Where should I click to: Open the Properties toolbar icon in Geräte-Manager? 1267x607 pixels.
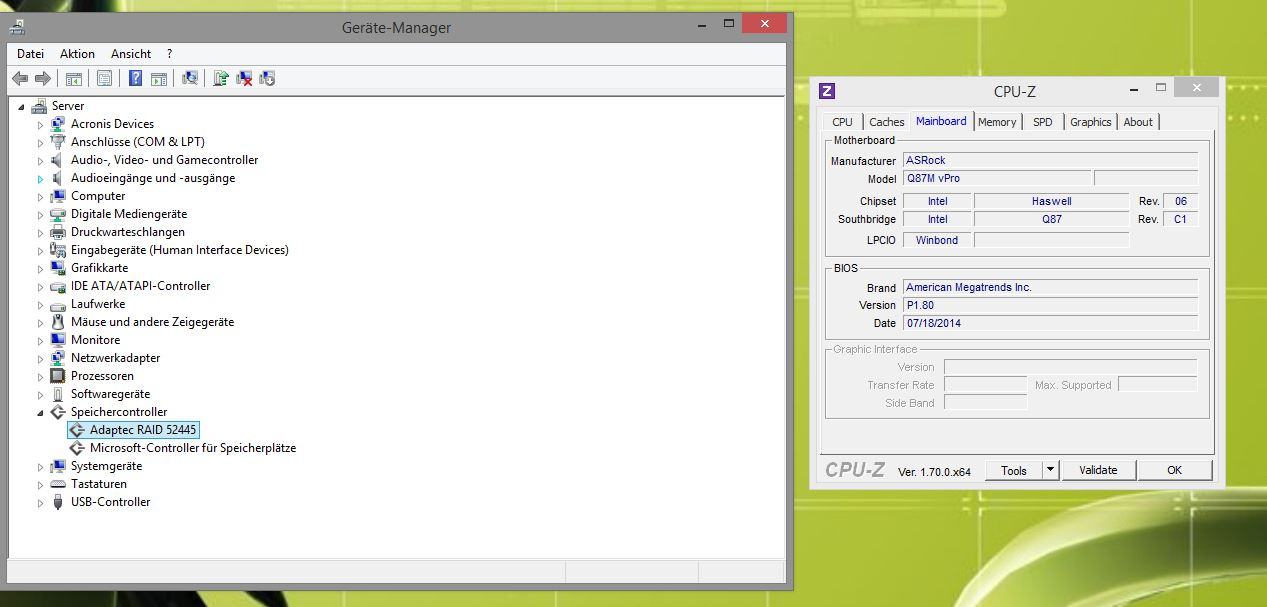[104, 78]
